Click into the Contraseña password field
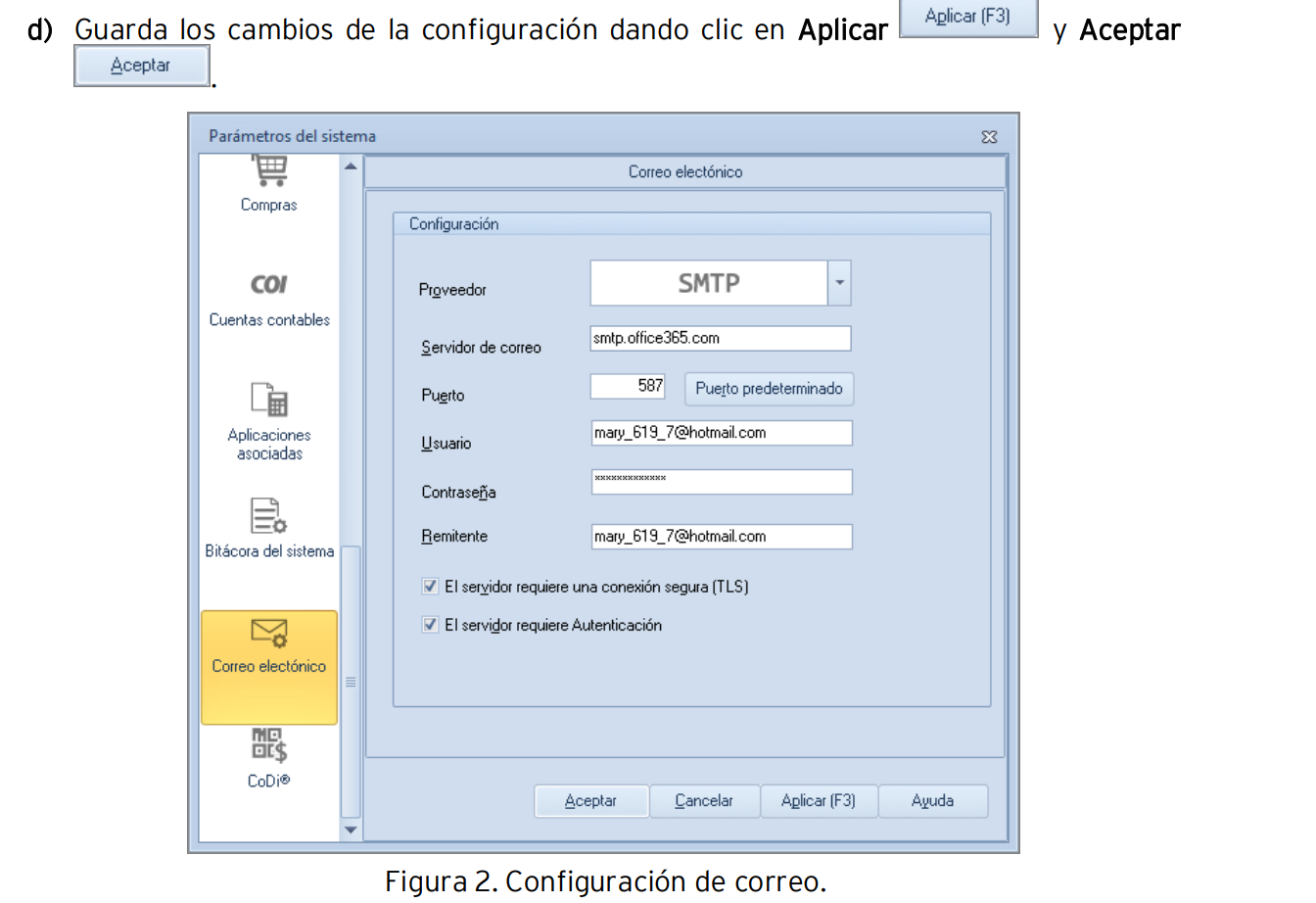 click(721, 481)
